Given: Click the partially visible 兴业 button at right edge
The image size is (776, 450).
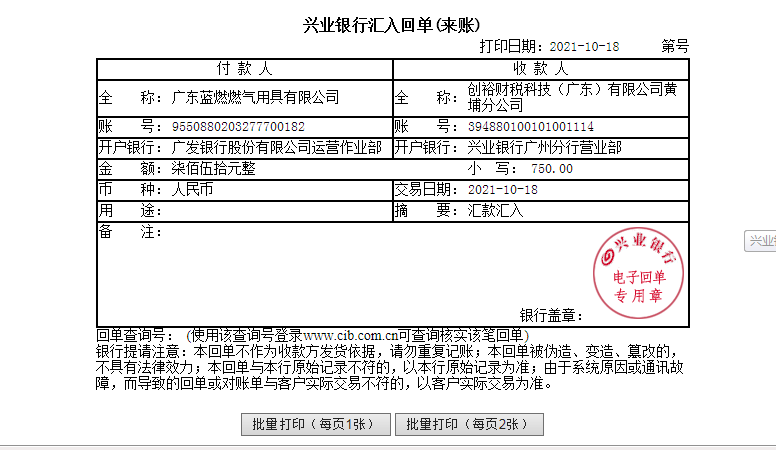Looking at the screenshot, I should (x=760, y=241).
